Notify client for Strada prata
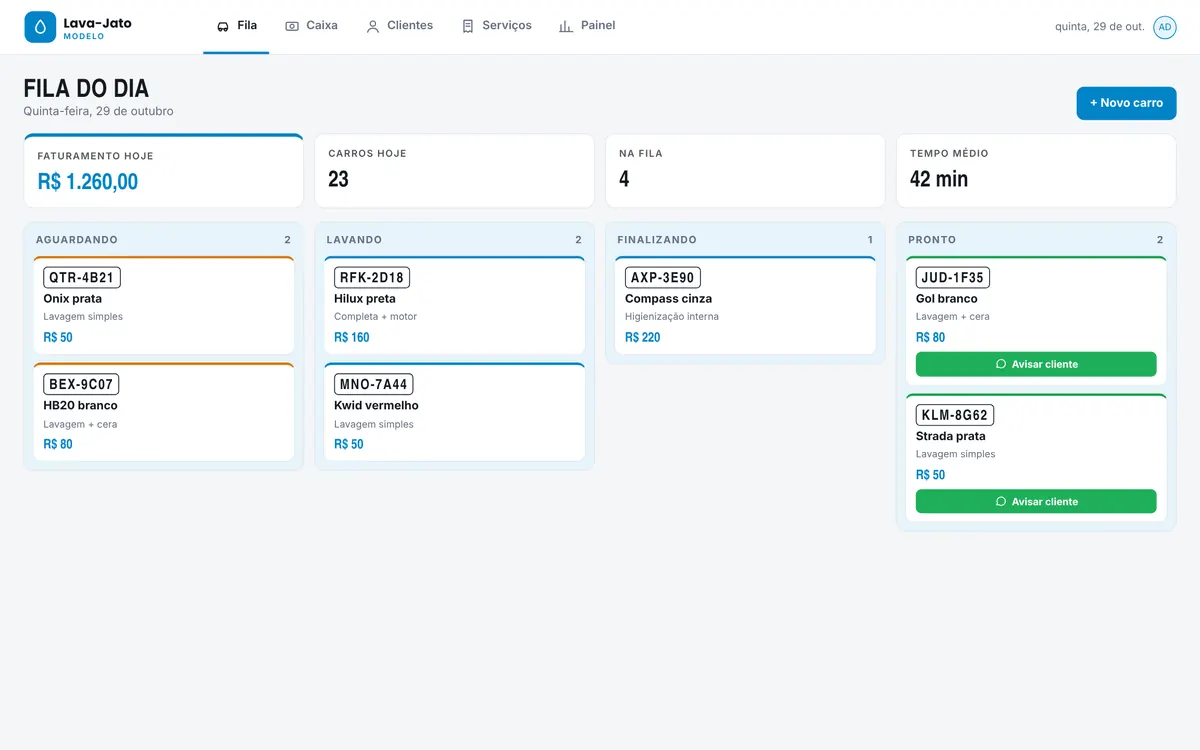The height and width of the screenshot is (750, 1200). click(x=1036, y=502)
